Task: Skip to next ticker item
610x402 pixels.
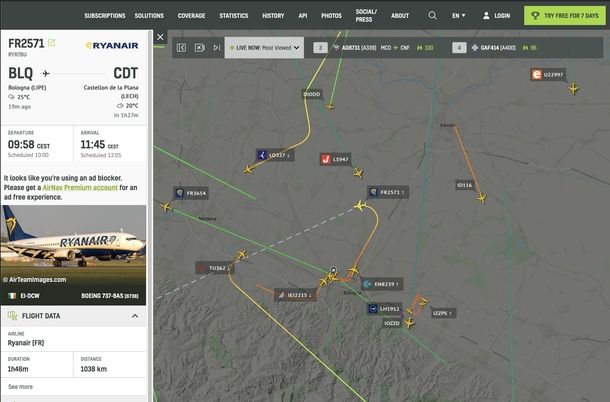Action: click(217, 47)
